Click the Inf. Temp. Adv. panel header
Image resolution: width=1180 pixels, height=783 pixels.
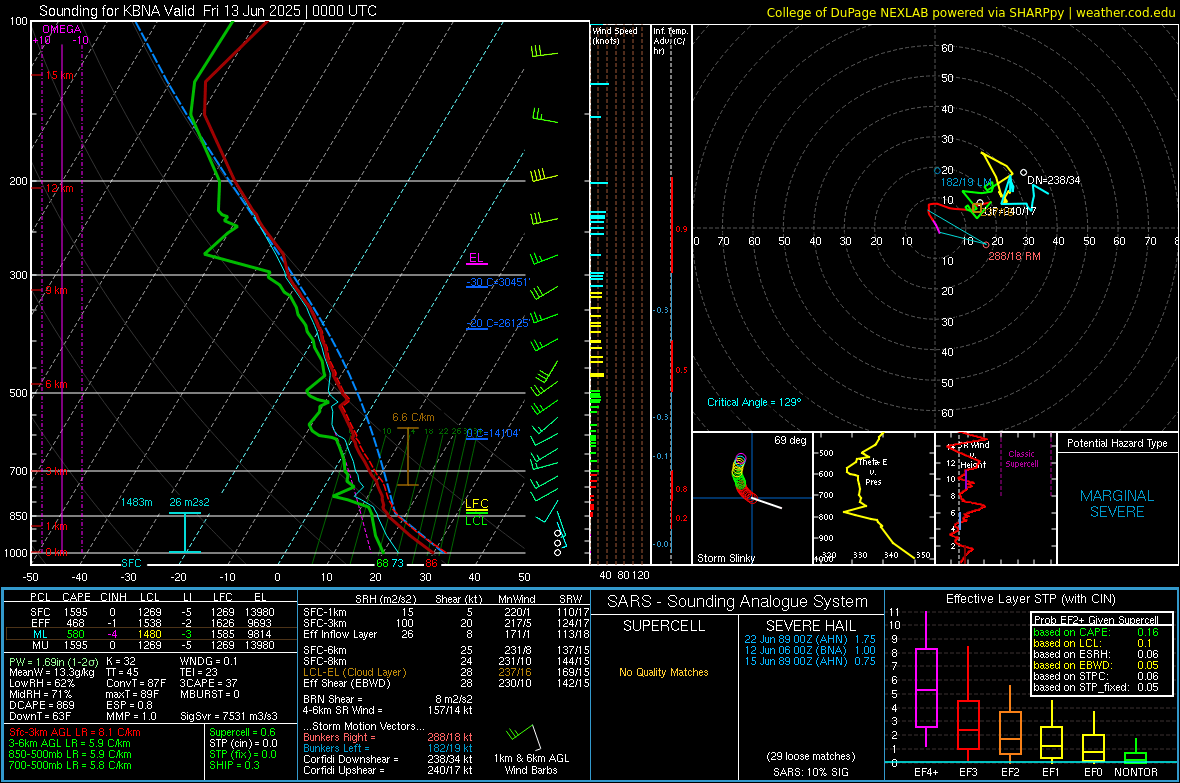[x=670, y=41]
